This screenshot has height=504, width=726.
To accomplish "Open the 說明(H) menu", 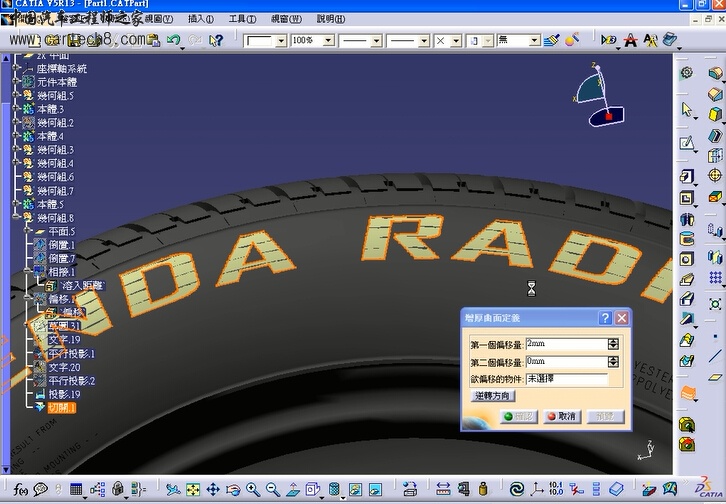I will click(331, 19).
